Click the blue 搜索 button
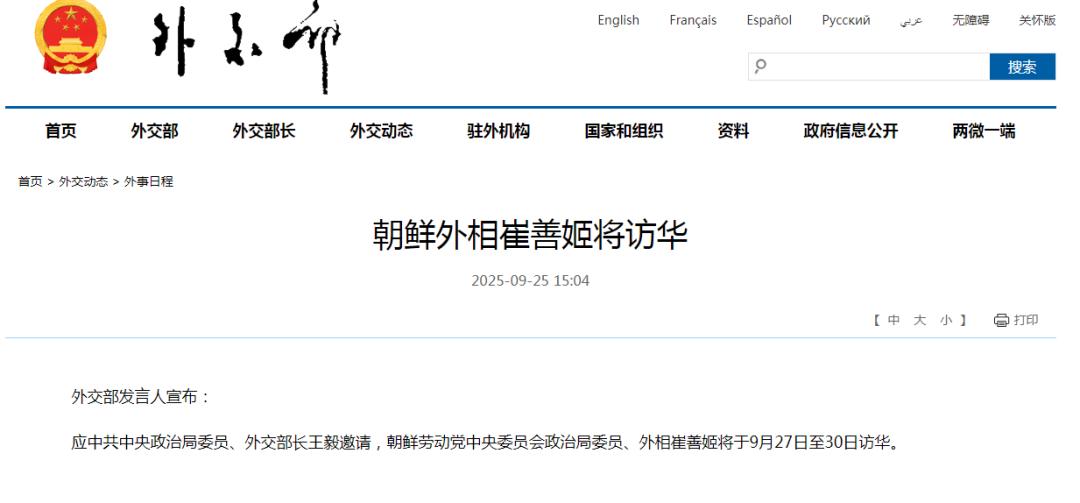This screenshot has width=1080, height=503. click(x=1022, y=67)
